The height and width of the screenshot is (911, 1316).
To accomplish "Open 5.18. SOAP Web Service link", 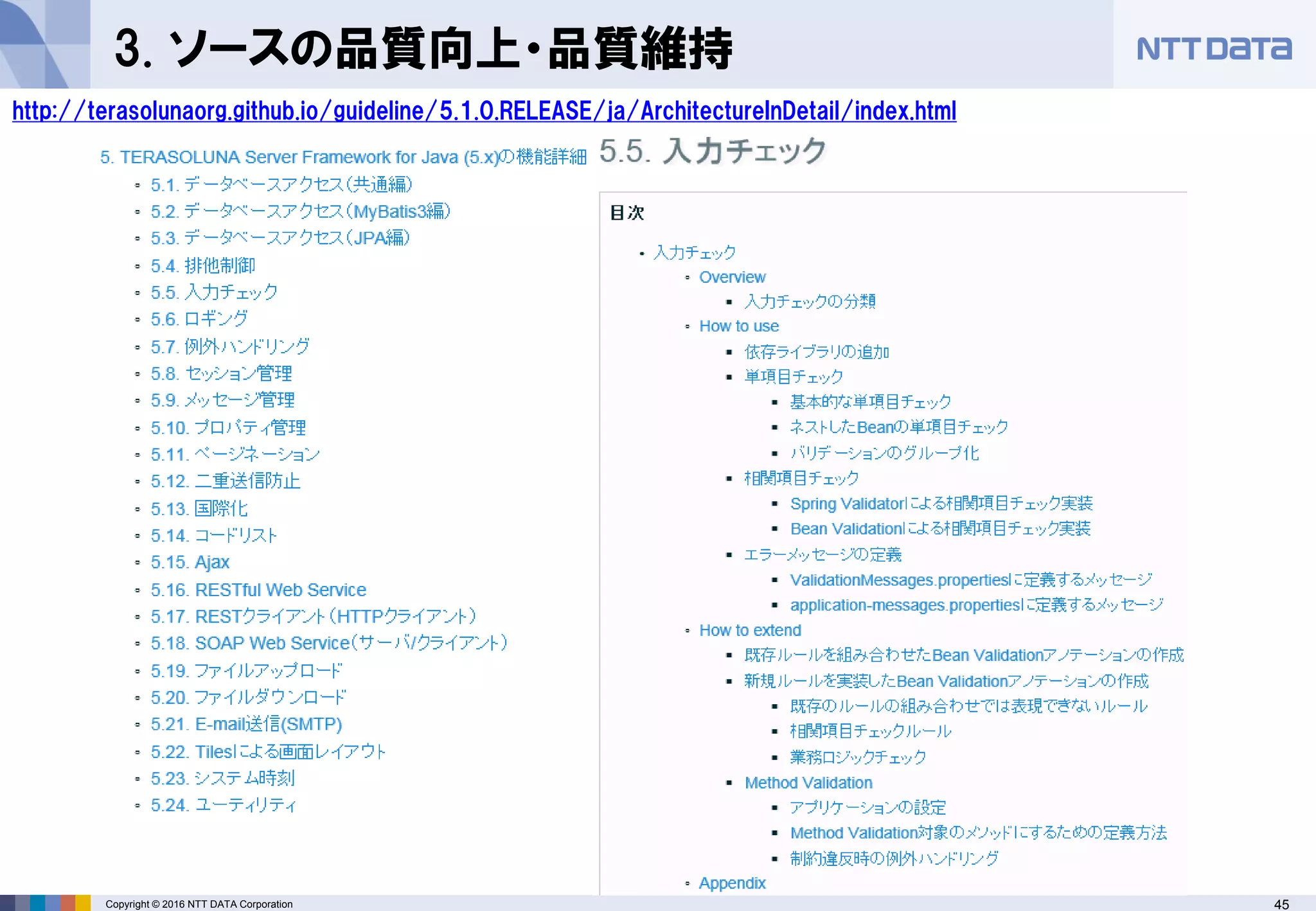I will pyautogui.click(x=329, y=643).
